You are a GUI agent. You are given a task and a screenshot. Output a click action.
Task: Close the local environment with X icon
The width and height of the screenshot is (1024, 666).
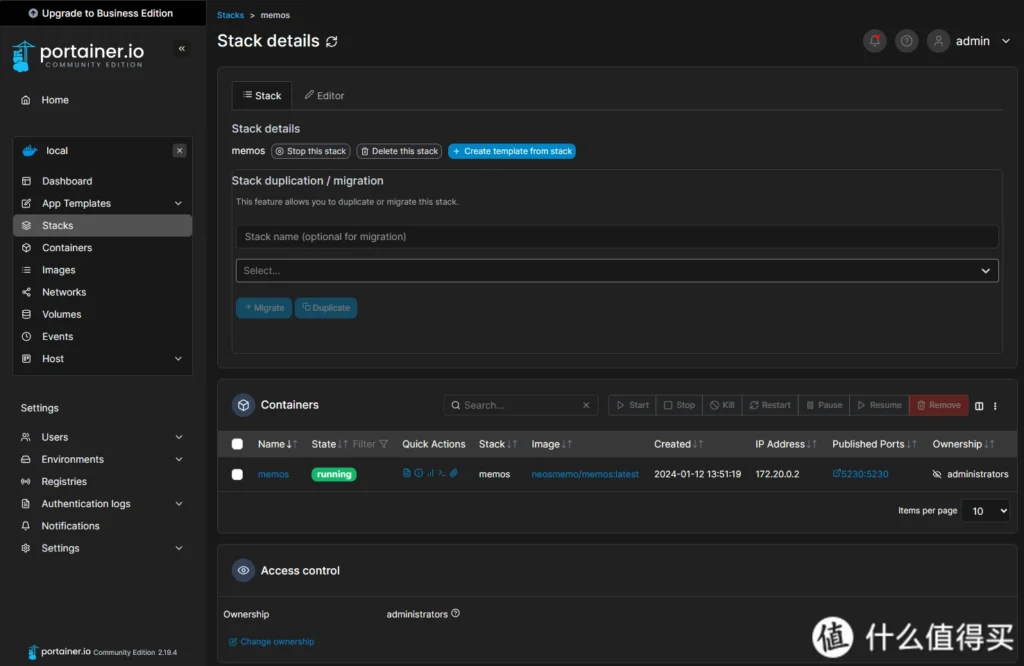point(179,151)
